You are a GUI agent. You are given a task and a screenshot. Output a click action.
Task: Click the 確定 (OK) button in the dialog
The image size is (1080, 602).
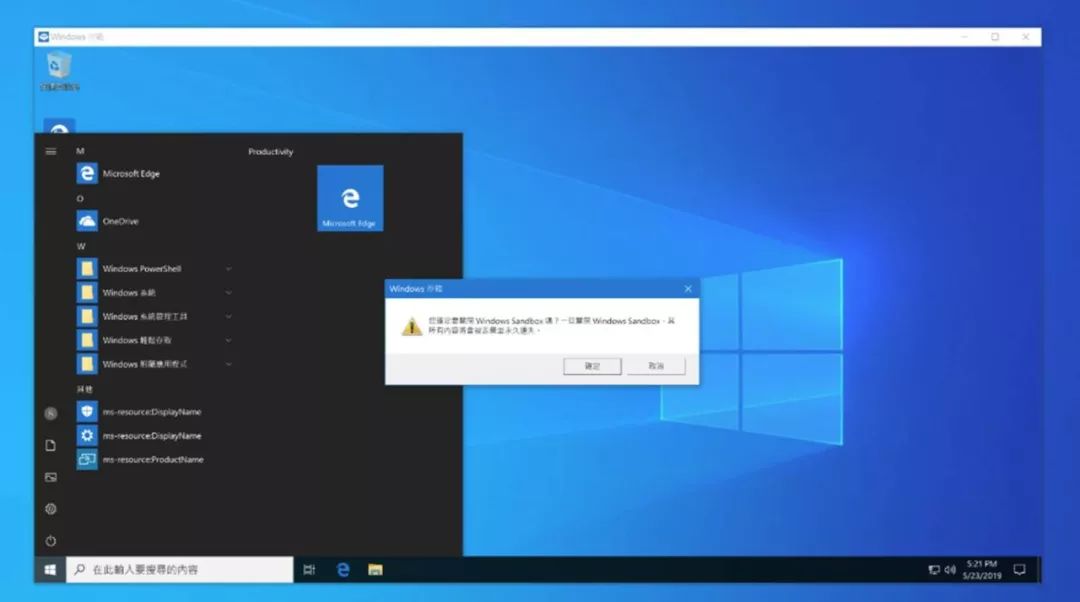[592, 366]
